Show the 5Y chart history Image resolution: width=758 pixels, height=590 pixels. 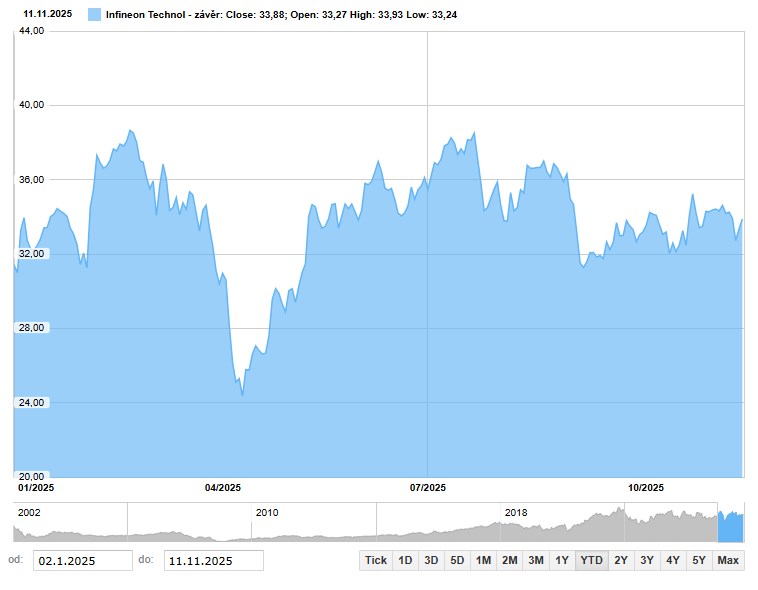699,560
